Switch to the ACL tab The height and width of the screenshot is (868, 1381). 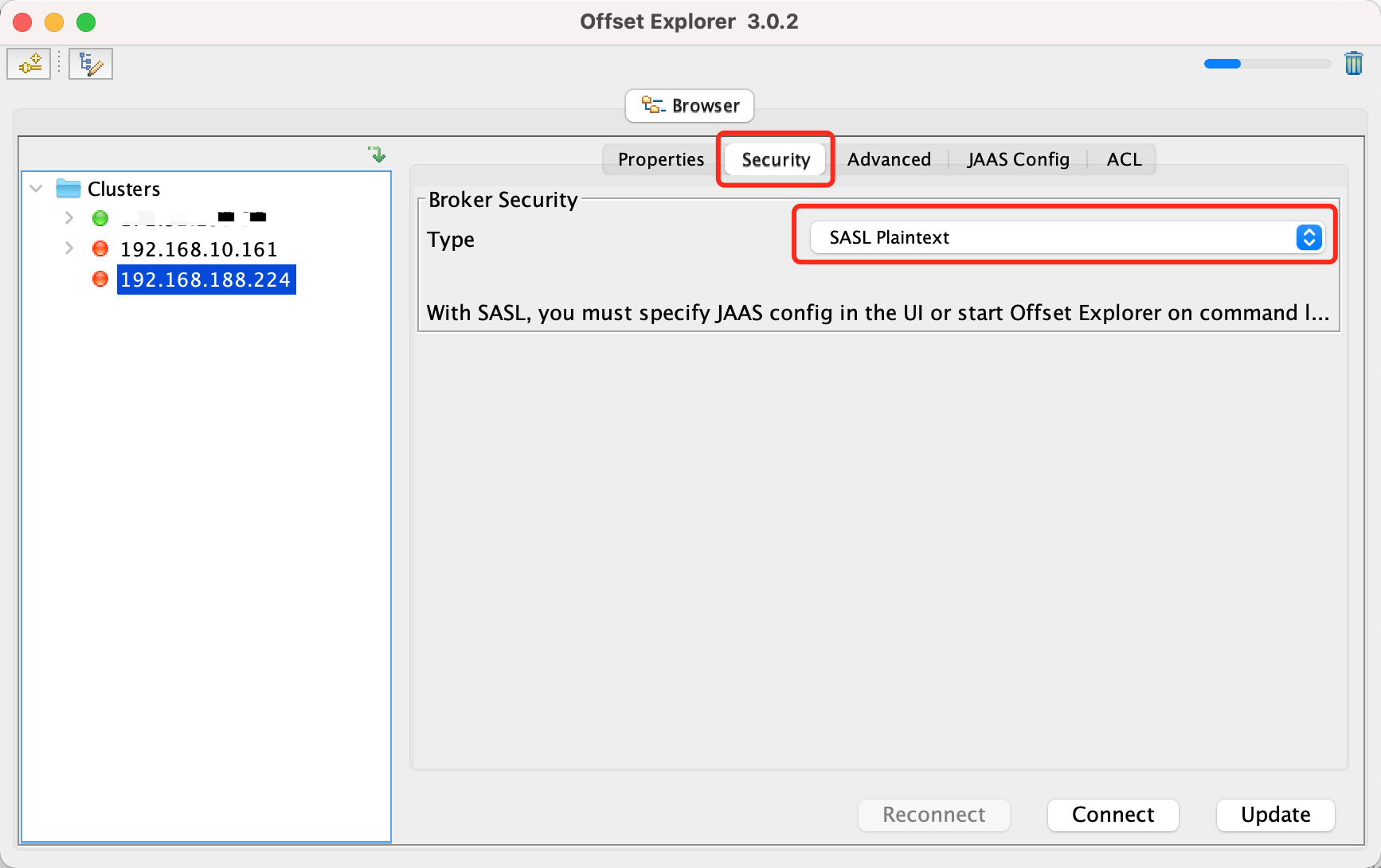(x=1124, y=159)
